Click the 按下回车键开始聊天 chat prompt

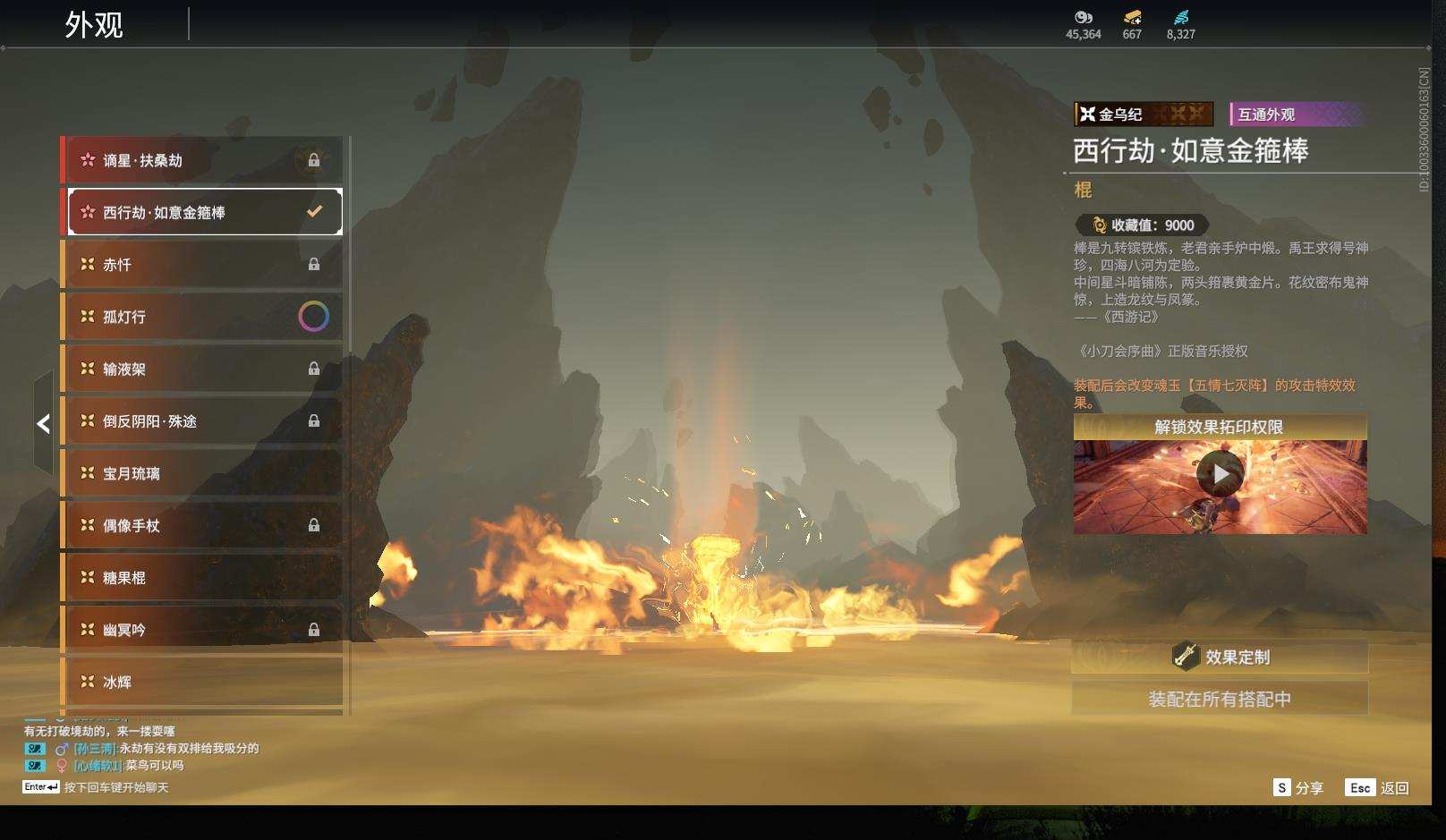click(116, 788)
